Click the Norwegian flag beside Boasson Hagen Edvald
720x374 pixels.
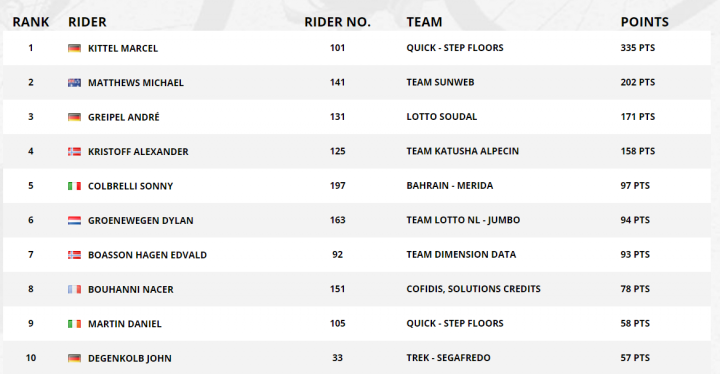pyautogui.click(x=74, y=255)
